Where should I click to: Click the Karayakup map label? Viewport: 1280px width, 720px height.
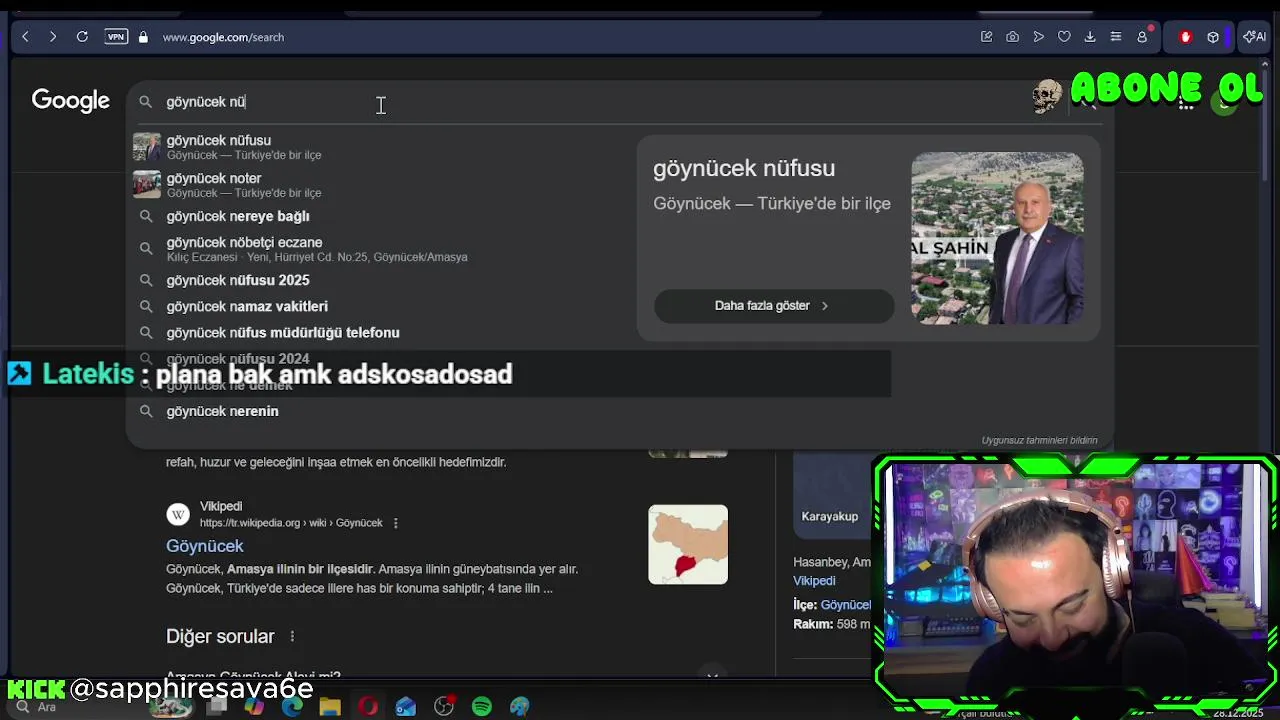[830, 516]
